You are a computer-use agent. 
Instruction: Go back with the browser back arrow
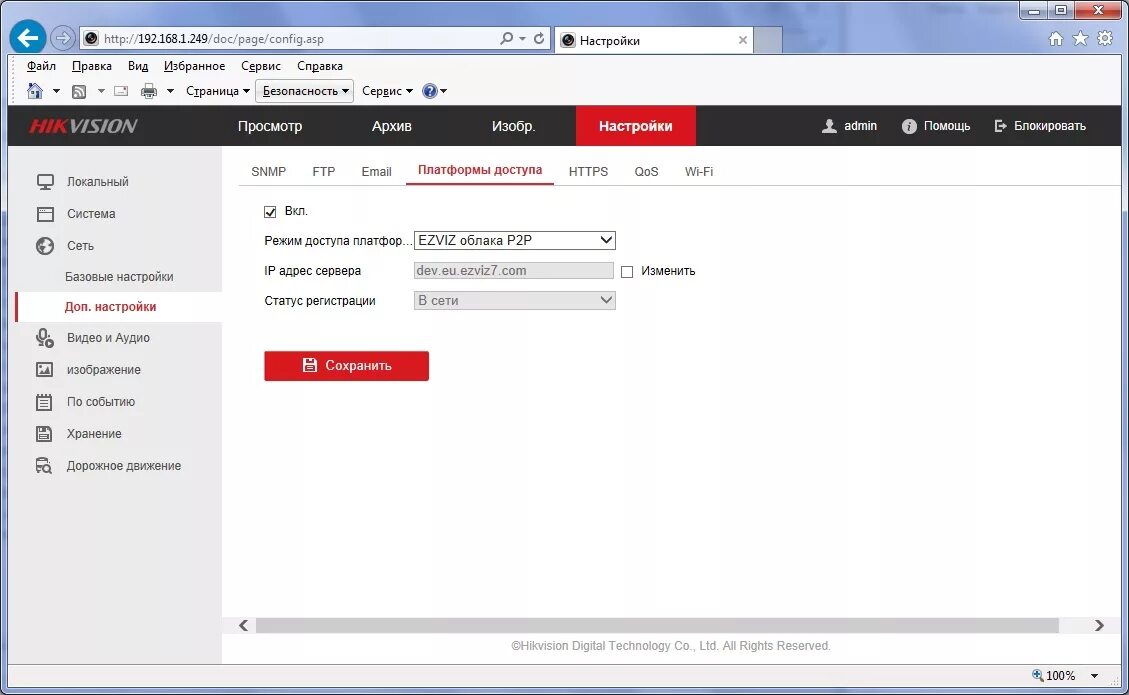[27, 38]
